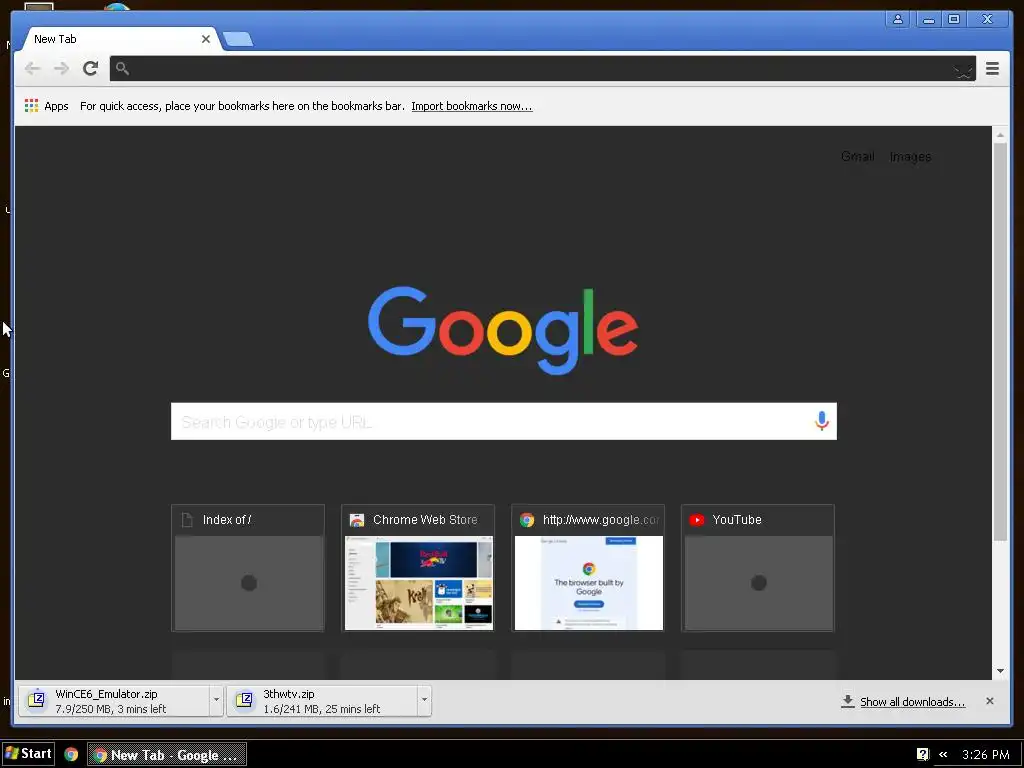
Task: Click the help tray icon
Action: click(x=923, y=754)
